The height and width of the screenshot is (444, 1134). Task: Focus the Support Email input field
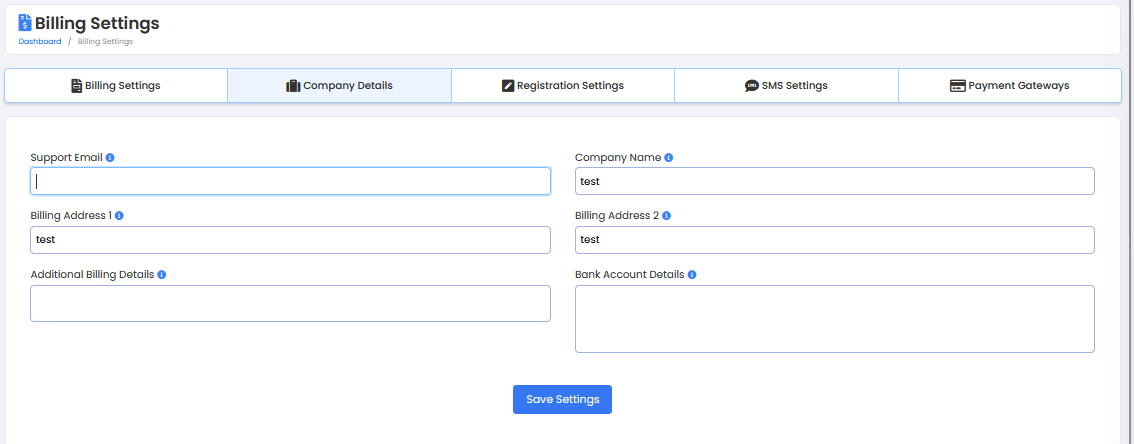point(290,181)
